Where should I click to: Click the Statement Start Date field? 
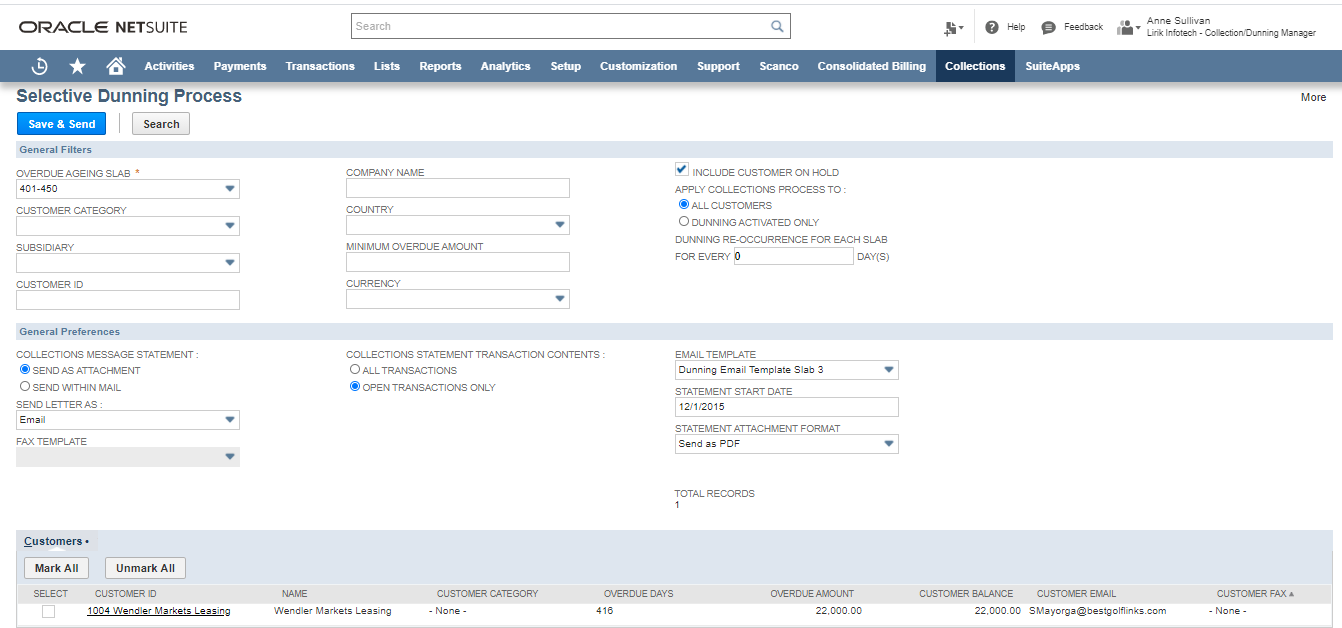tap(787, 407)
